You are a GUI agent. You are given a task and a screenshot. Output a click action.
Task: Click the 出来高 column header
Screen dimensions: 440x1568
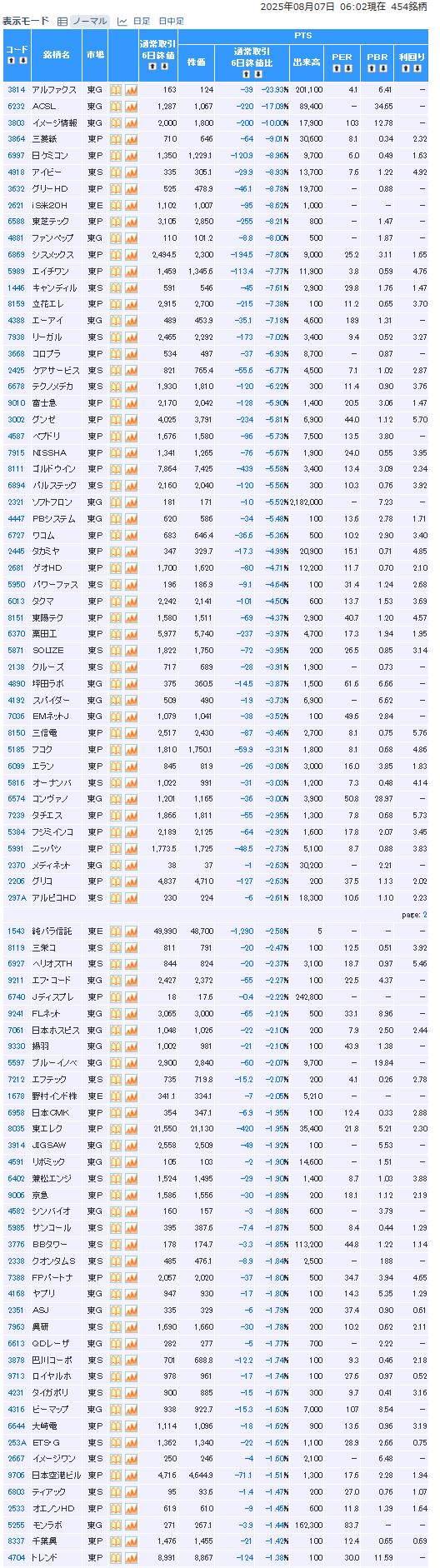click(307, 62)
